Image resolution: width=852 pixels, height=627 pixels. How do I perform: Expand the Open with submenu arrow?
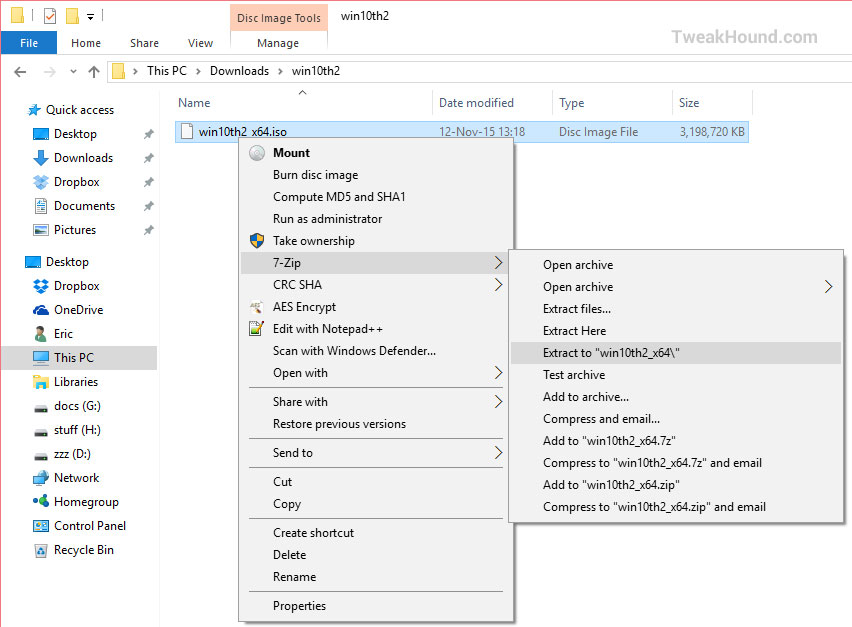(498, 373)
